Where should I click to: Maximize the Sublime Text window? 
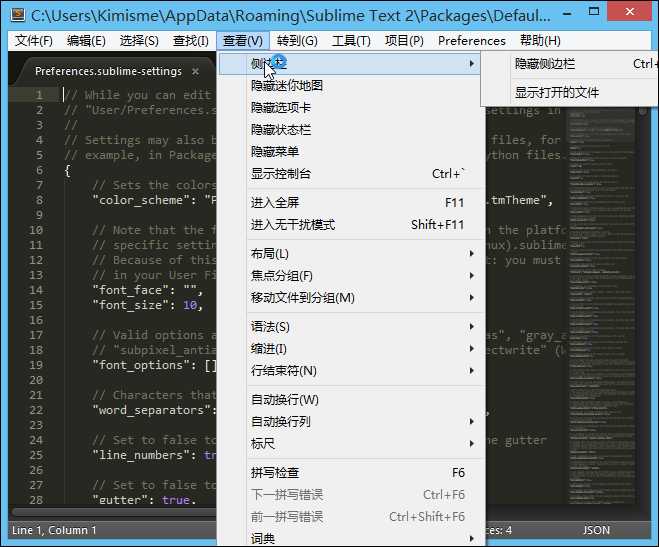[594, 11]
